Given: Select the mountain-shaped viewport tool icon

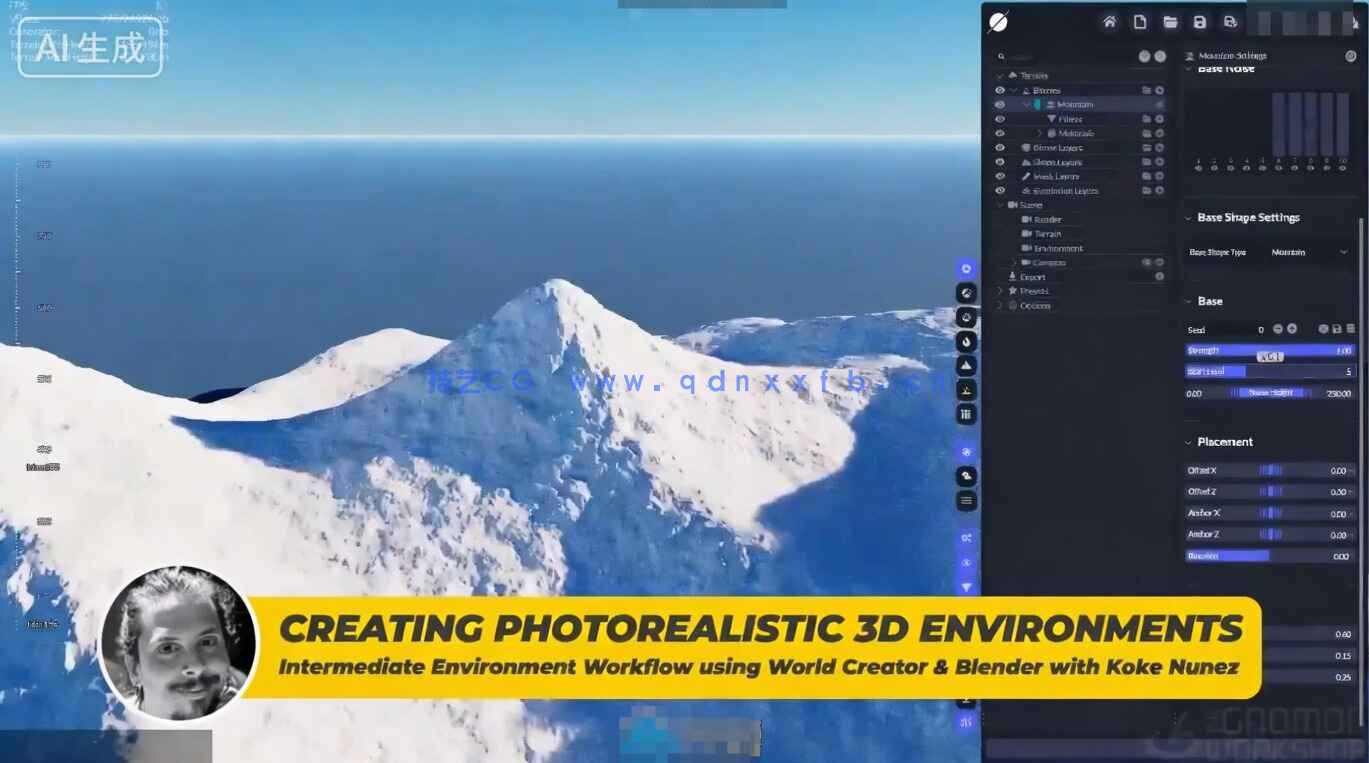Looking at the screenshot, I should coord(967,366).
